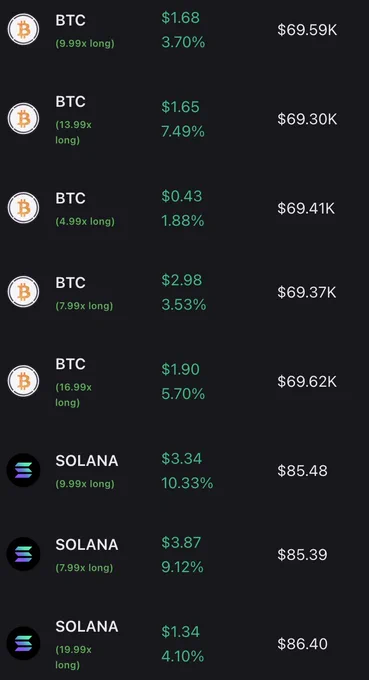Tap Solana icon of 9.99x long position
The width and height of the screenshot is (369, 680).
click(x=23, y=470)
